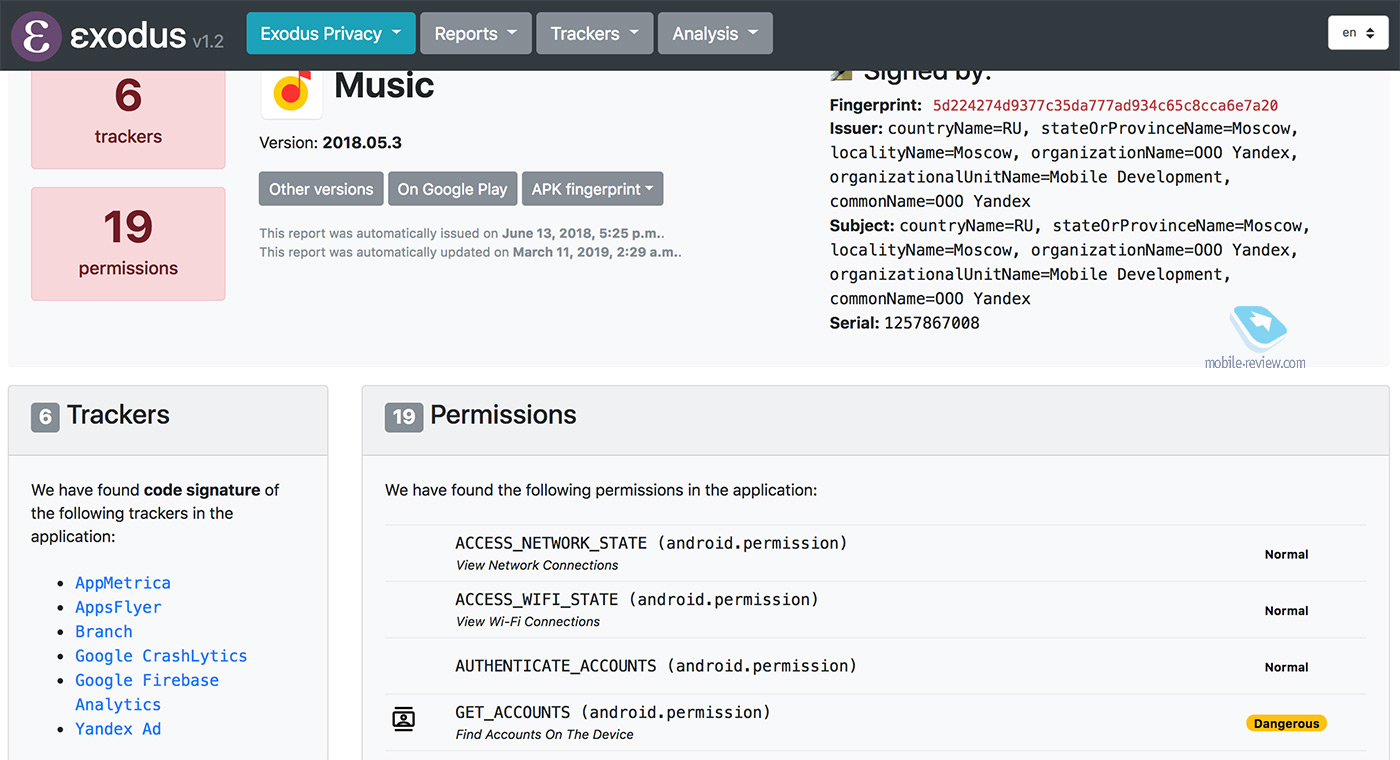The width and height of the screenshot is (1400, 760).
Task: Click the Permissions section heading
Action: click(503, 415)
